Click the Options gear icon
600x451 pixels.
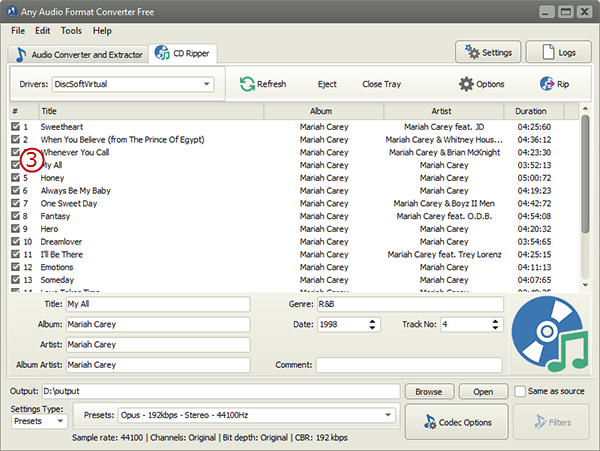pyautogui.click(x=466, y=84)
